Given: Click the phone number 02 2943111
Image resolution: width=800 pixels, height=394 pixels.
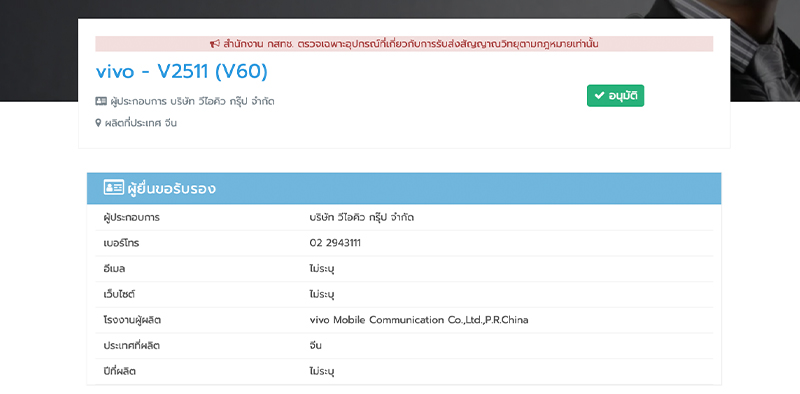Looking at the screenshot, I should pyautogui.click(x=335, y=243).
